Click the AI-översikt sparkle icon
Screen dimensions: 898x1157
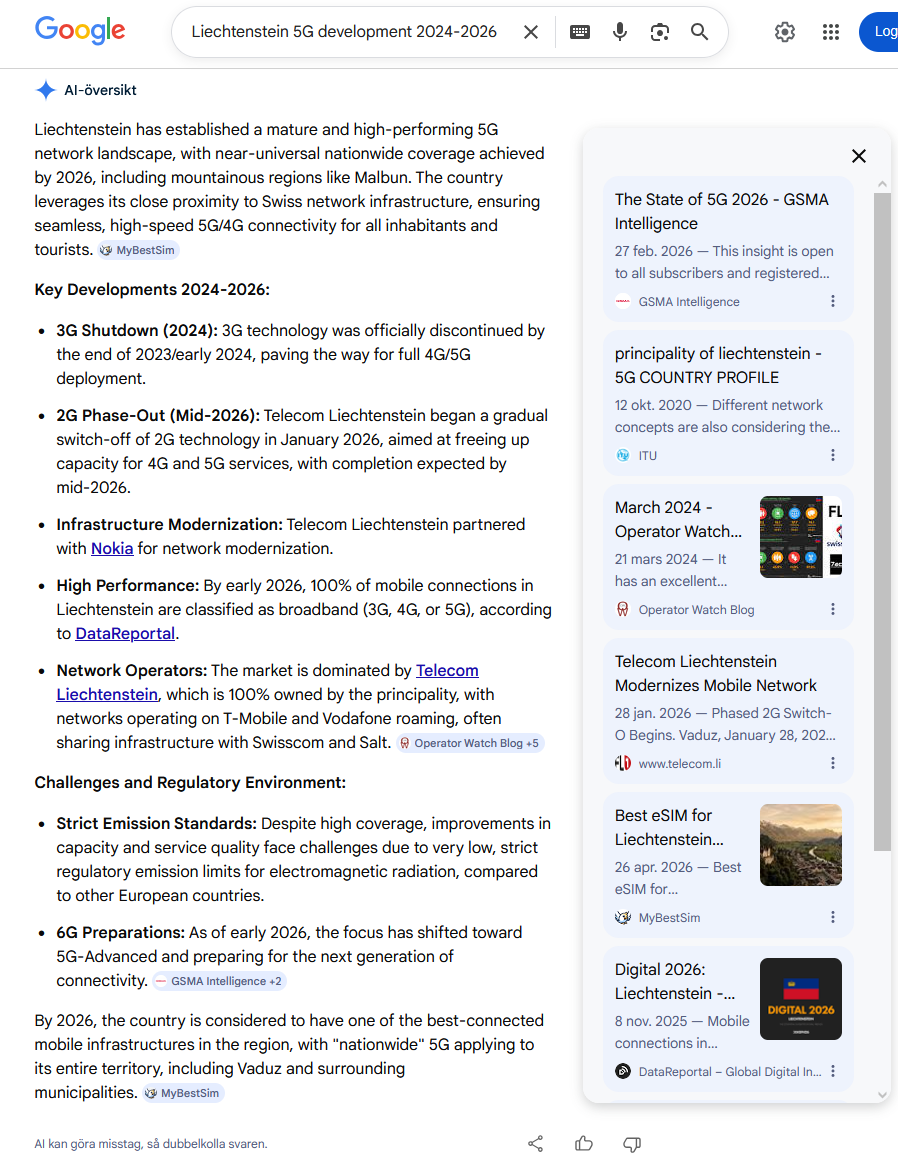point(46,90)
